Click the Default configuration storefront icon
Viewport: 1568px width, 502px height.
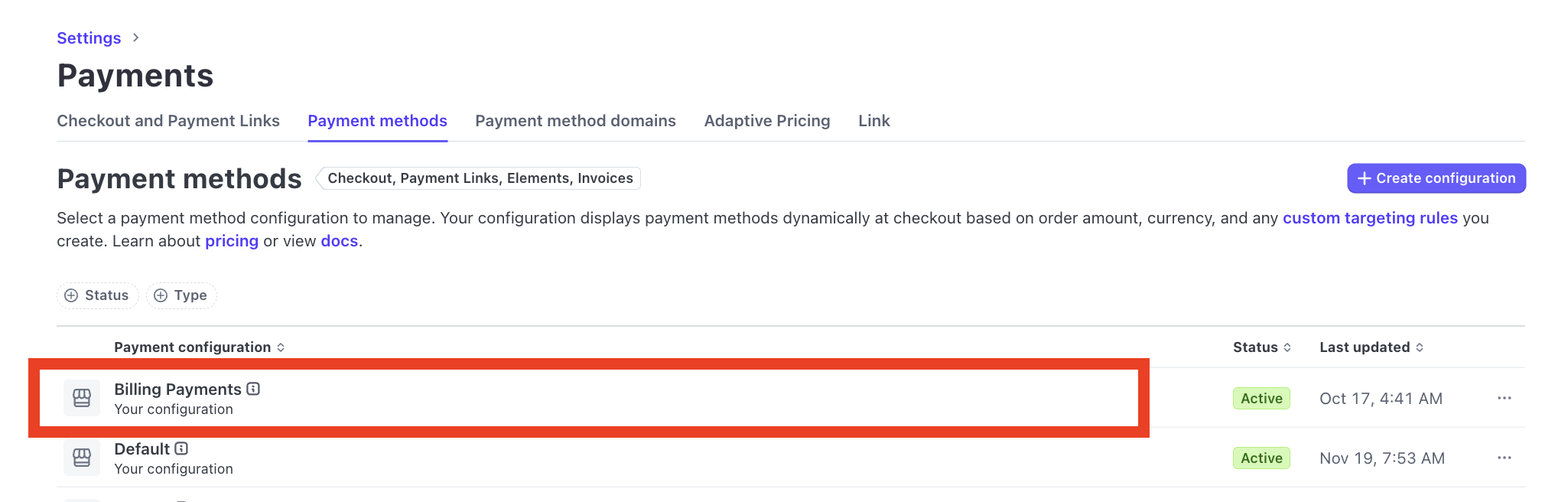click(x=82, y=458)
